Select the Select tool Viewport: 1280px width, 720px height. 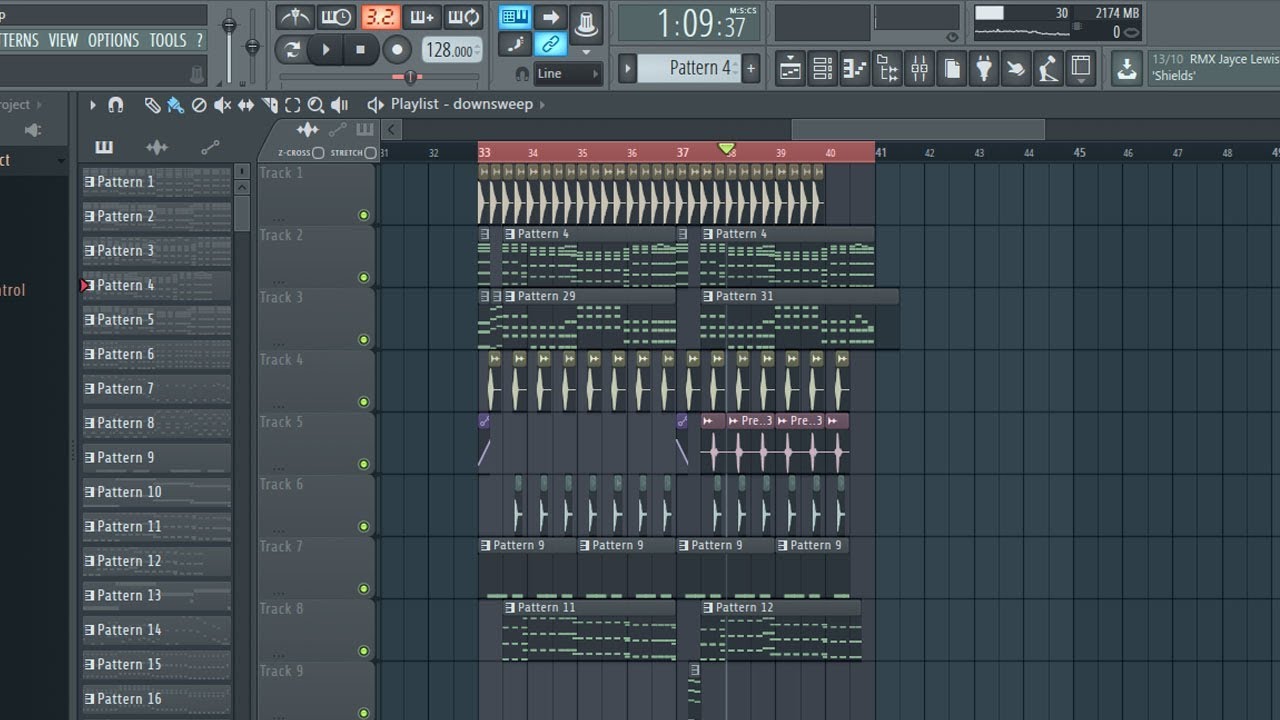click(292, 105)
